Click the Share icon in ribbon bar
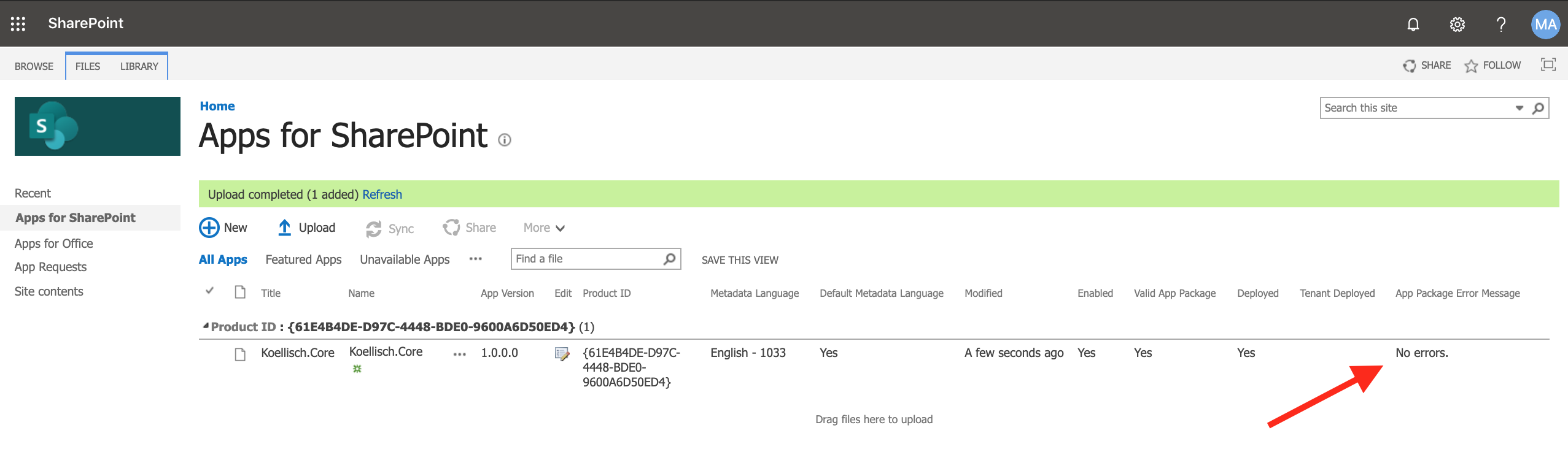Viewport: 1568px width, 460px height. point(1409,66)
